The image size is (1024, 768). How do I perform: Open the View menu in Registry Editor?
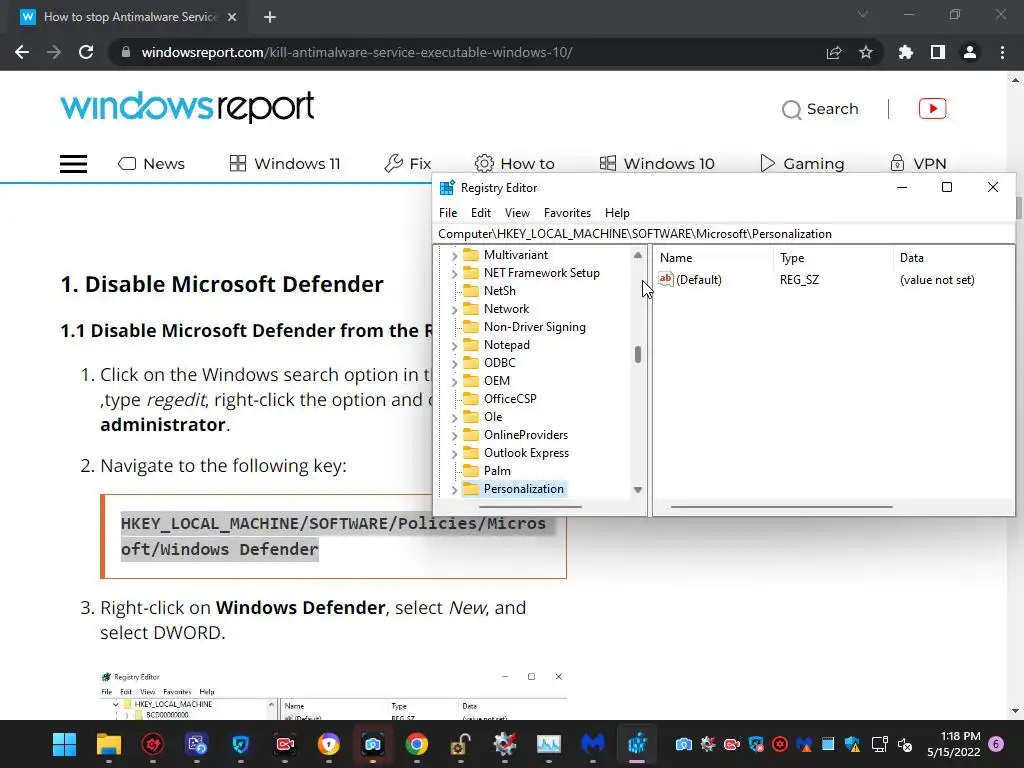[517, 213]
